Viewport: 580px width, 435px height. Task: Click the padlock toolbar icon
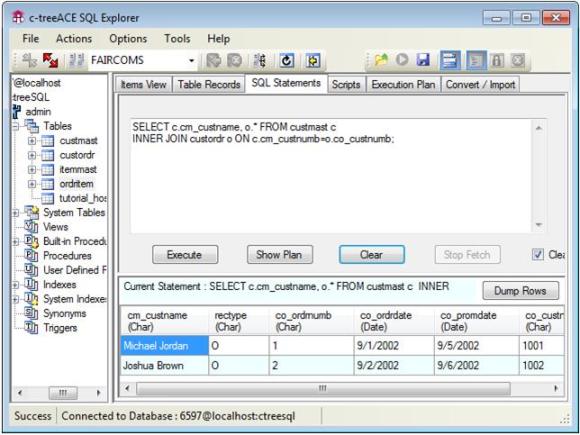497,60
